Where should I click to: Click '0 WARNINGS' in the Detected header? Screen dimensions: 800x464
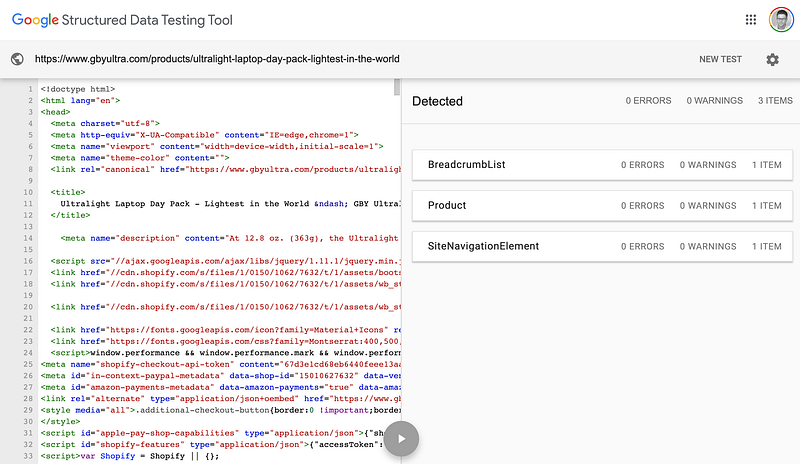(x=714, y=101)
